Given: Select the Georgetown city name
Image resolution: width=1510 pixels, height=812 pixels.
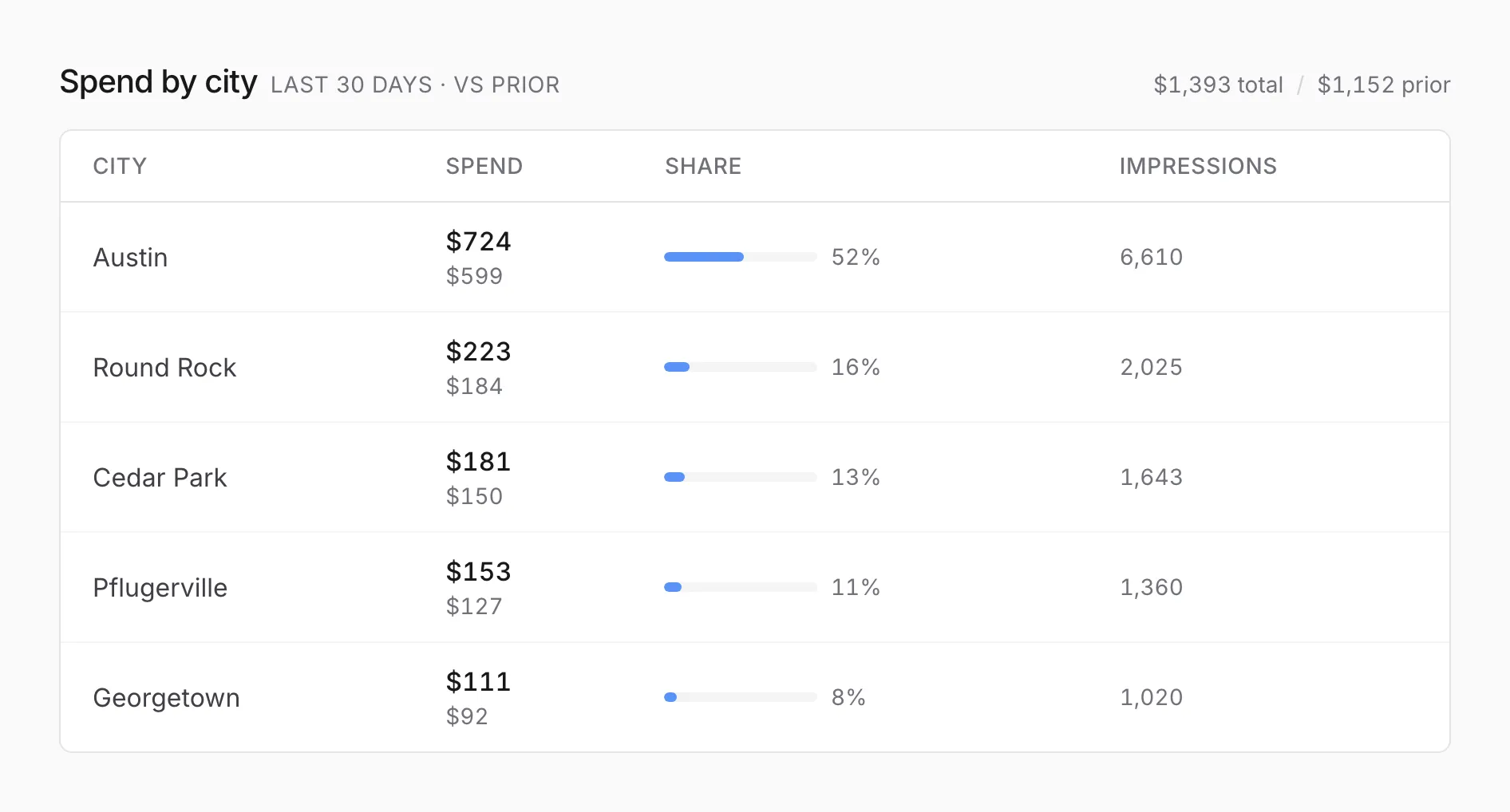Looking at the screenshot, I should point(166,698).
